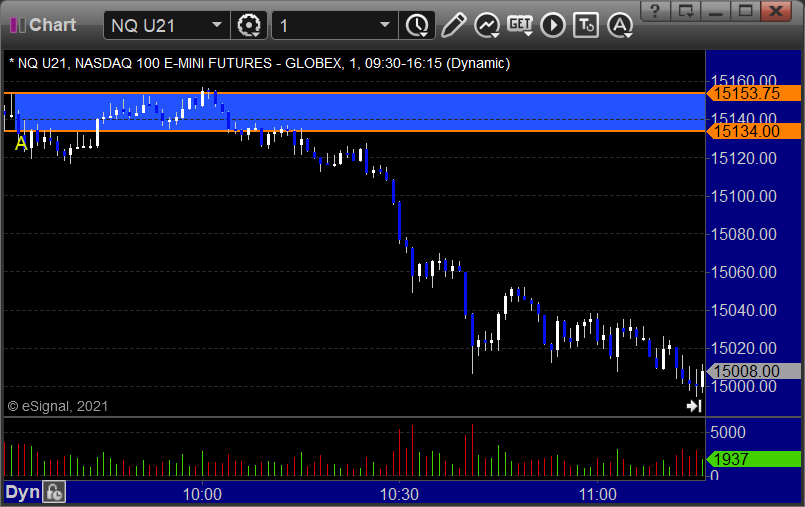
Task: Click the 15120.00 price axis label
Action: tap(743, 158)
